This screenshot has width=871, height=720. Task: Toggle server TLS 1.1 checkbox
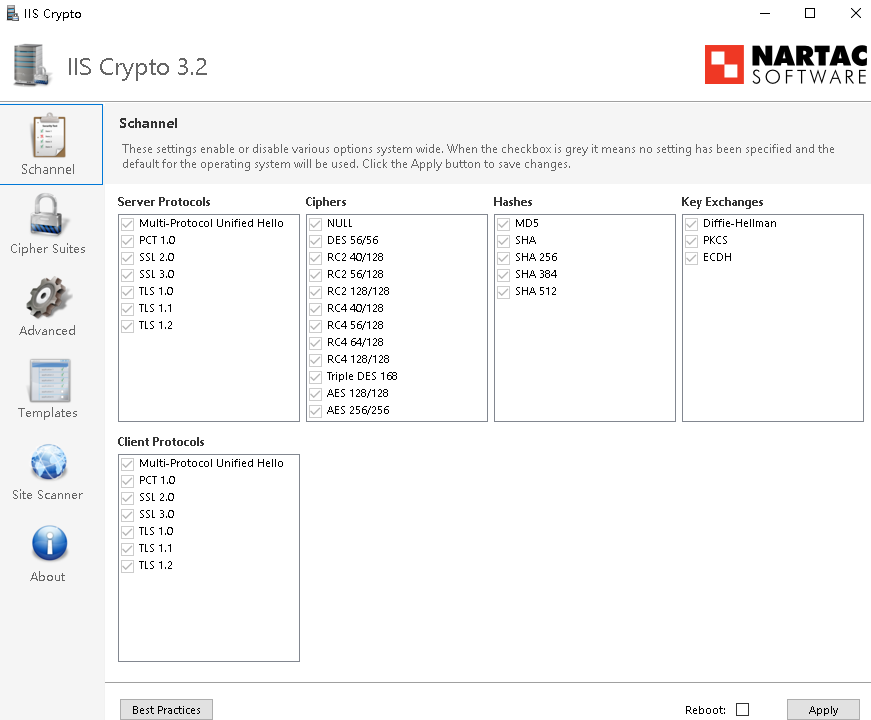pos(128,309)
